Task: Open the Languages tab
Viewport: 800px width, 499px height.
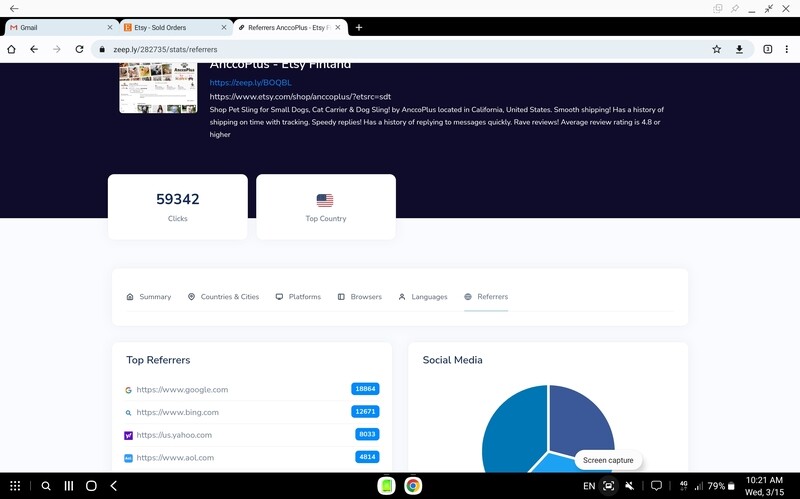Action: (x=423, y=296)
